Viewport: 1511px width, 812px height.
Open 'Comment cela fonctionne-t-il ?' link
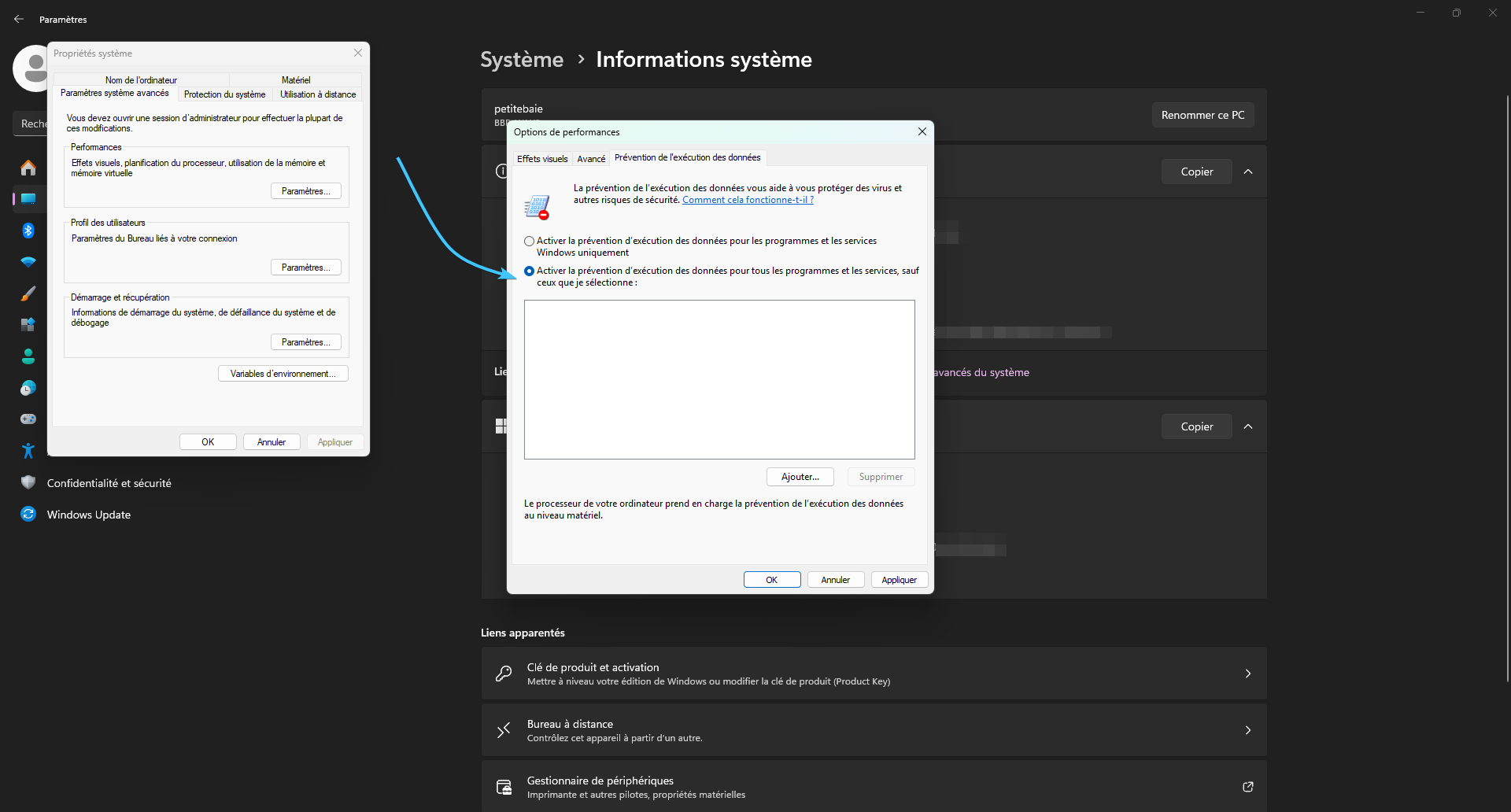coord(748,200)
